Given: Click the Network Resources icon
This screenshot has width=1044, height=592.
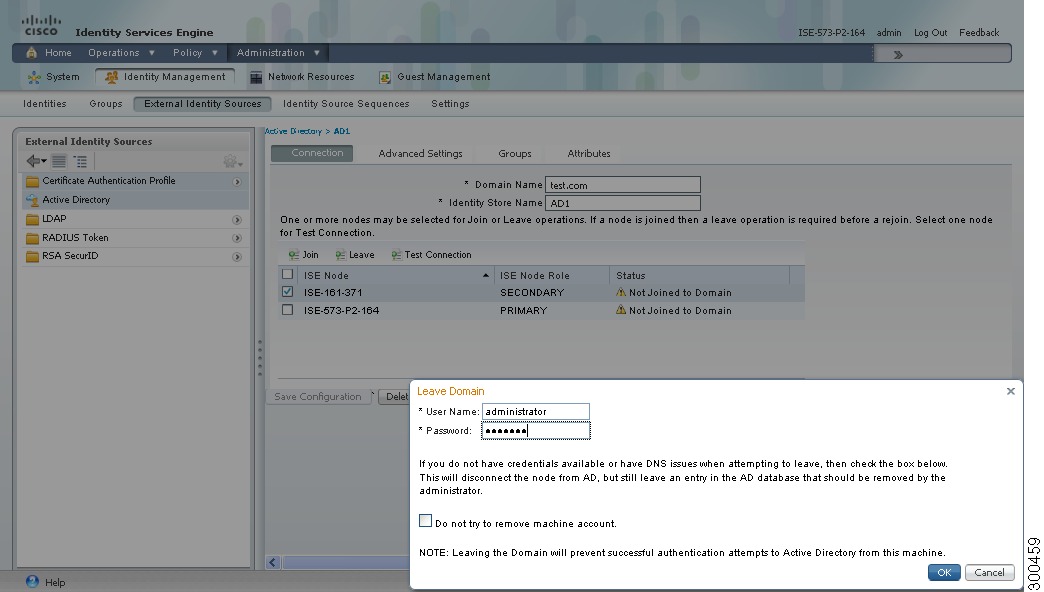Looking at the screenshot, I should coord(256,77).
